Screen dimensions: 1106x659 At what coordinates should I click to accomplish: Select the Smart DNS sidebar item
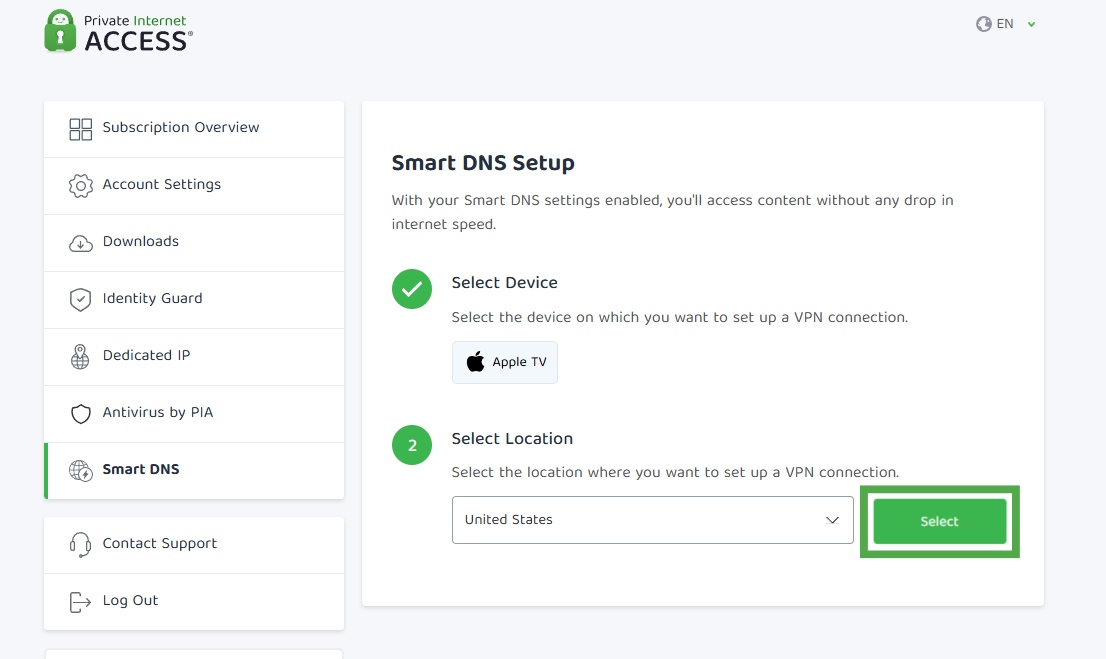pos(194,471)
